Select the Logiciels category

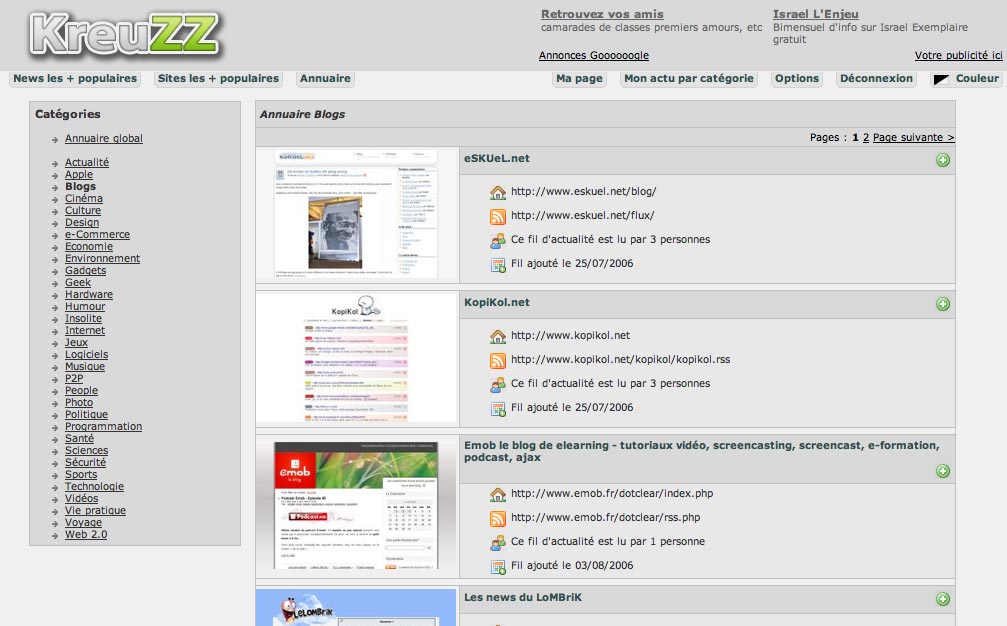click(x=87, y=354)
